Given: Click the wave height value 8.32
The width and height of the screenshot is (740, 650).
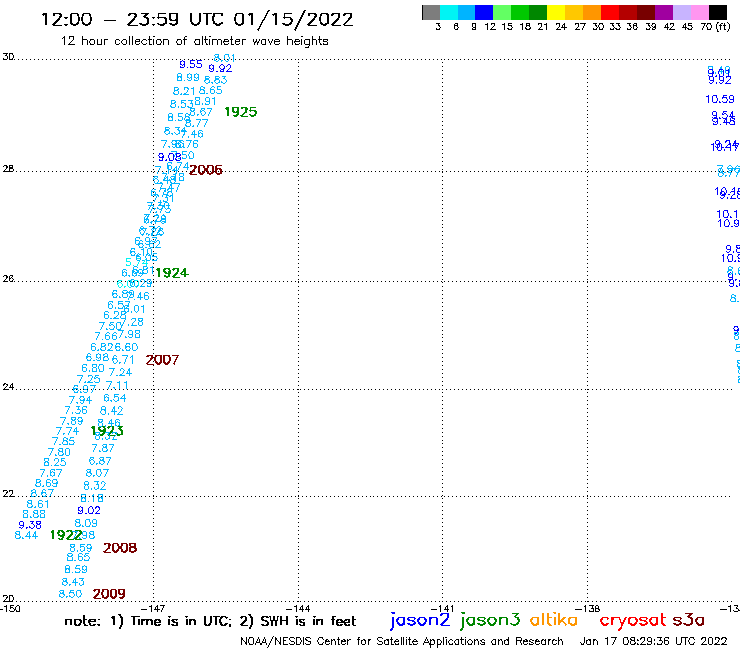Looking at the screenshot, I should (95, 486).
